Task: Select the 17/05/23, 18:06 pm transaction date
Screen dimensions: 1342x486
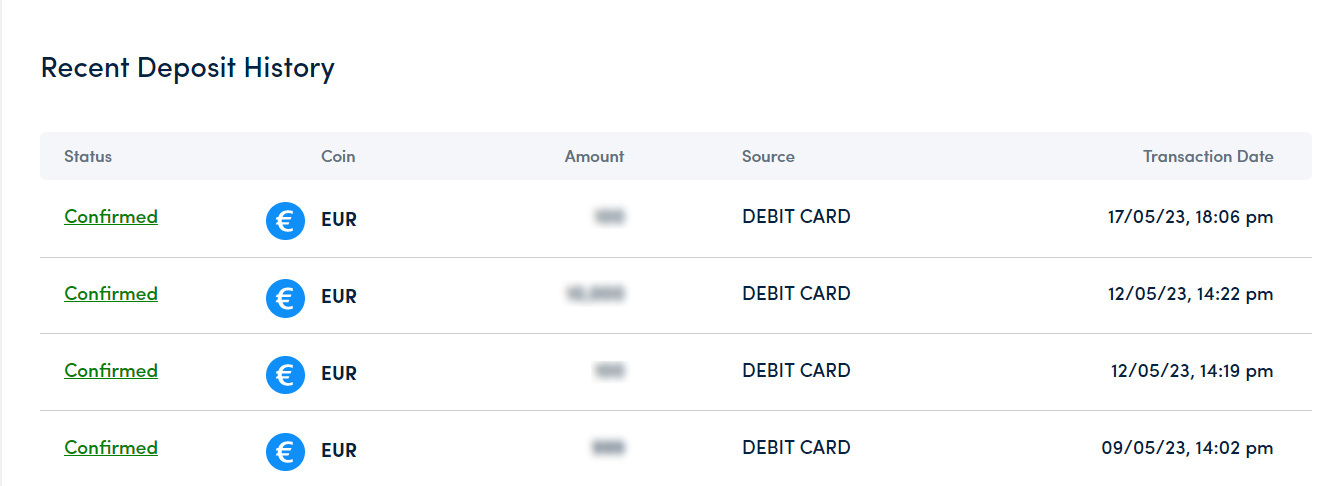Action: (1190, 216)
